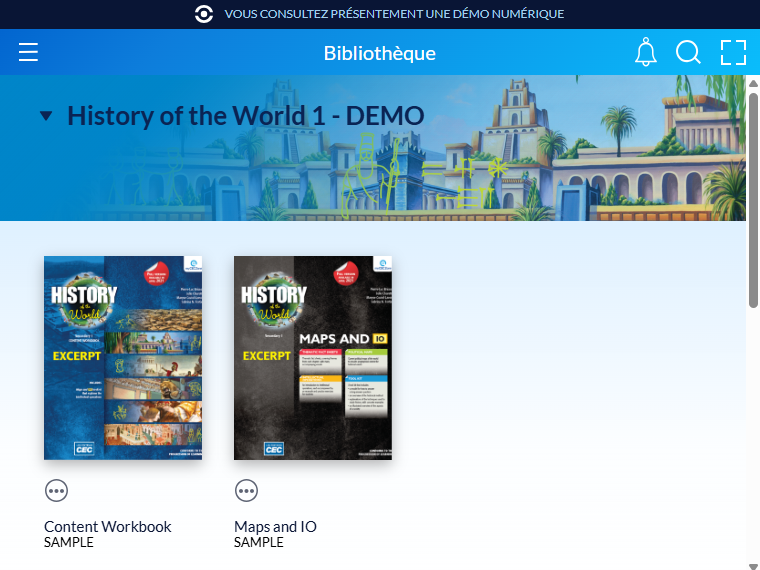This screenshot has width=760, height=570.
Task: Click the vertical scrollbar thumb
Action: [x=754, y=200]
